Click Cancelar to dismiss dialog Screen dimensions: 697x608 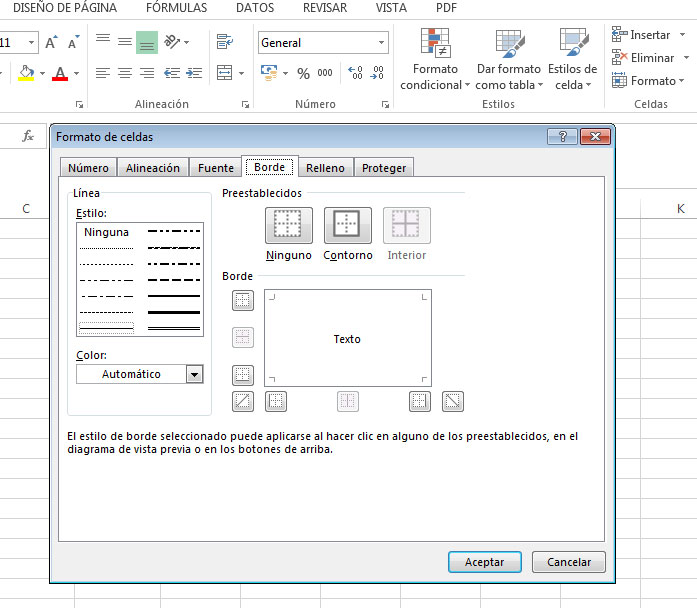point(569,562)
